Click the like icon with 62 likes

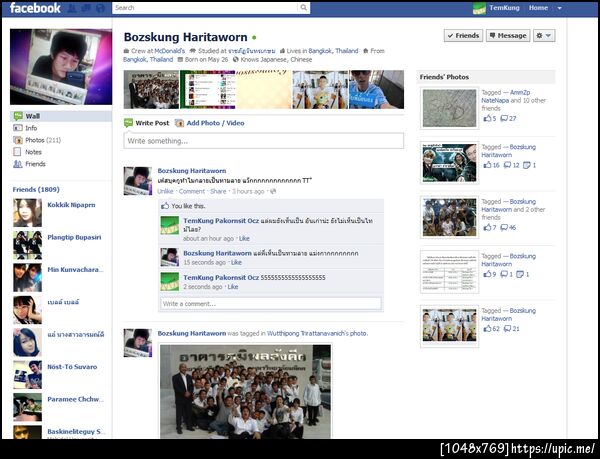(x=487, y=329)
